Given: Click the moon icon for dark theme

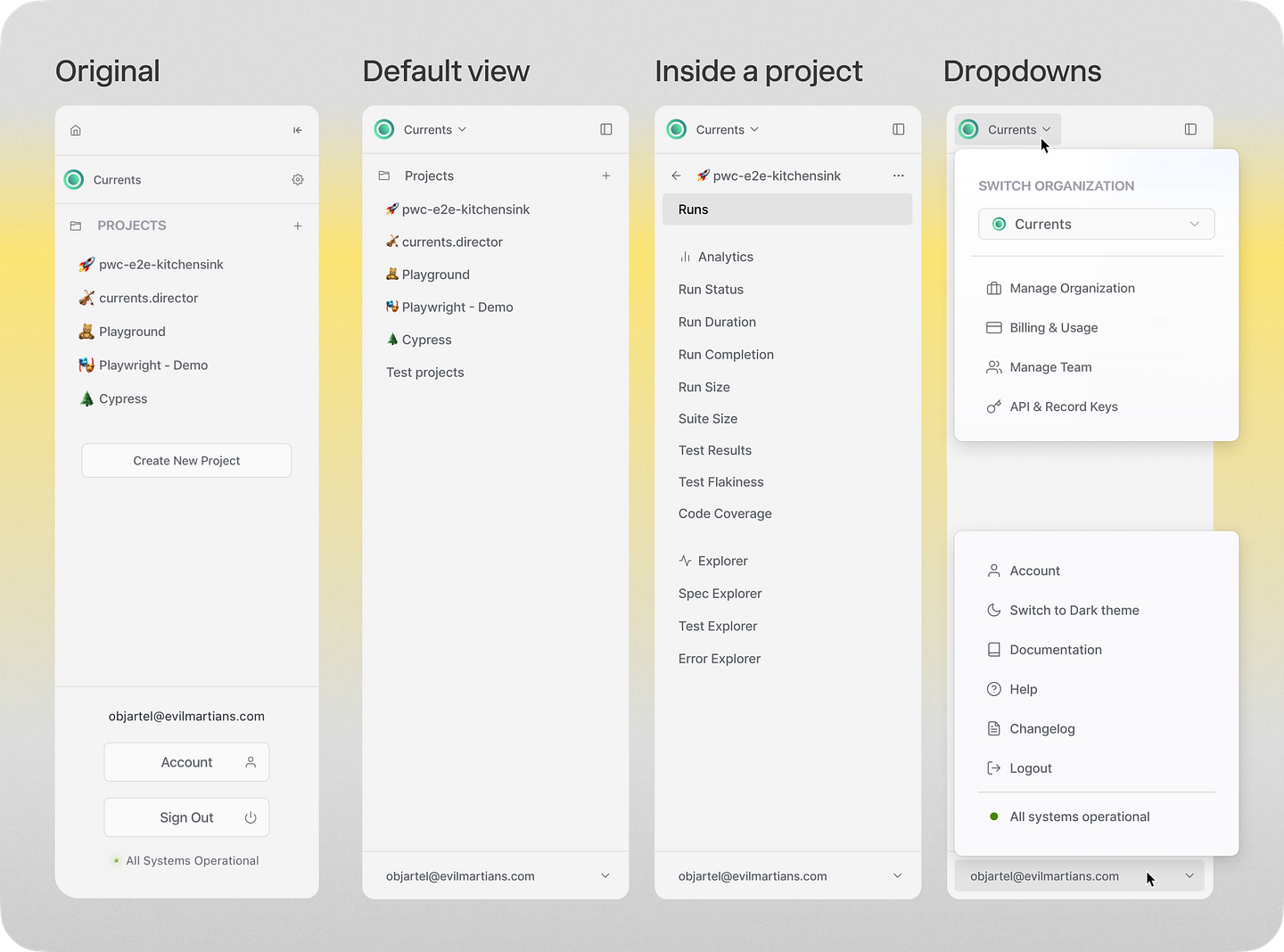Looking at the screenshot, I should pyautogui.click(x=994, y=610).
